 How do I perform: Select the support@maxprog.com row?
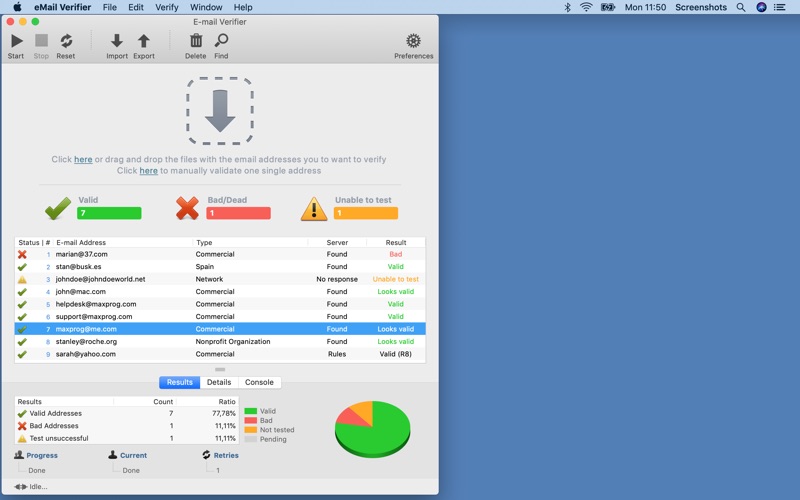pos(220,317)
